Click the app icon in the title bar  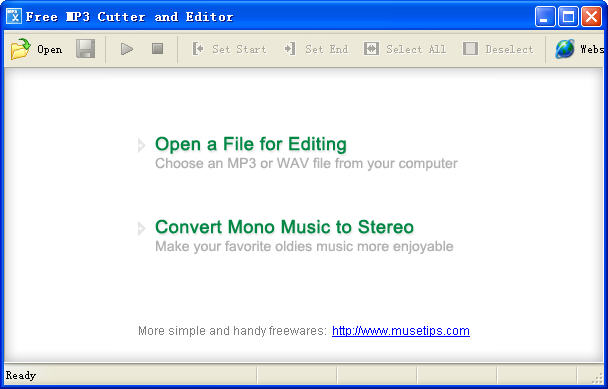point(14,16)
